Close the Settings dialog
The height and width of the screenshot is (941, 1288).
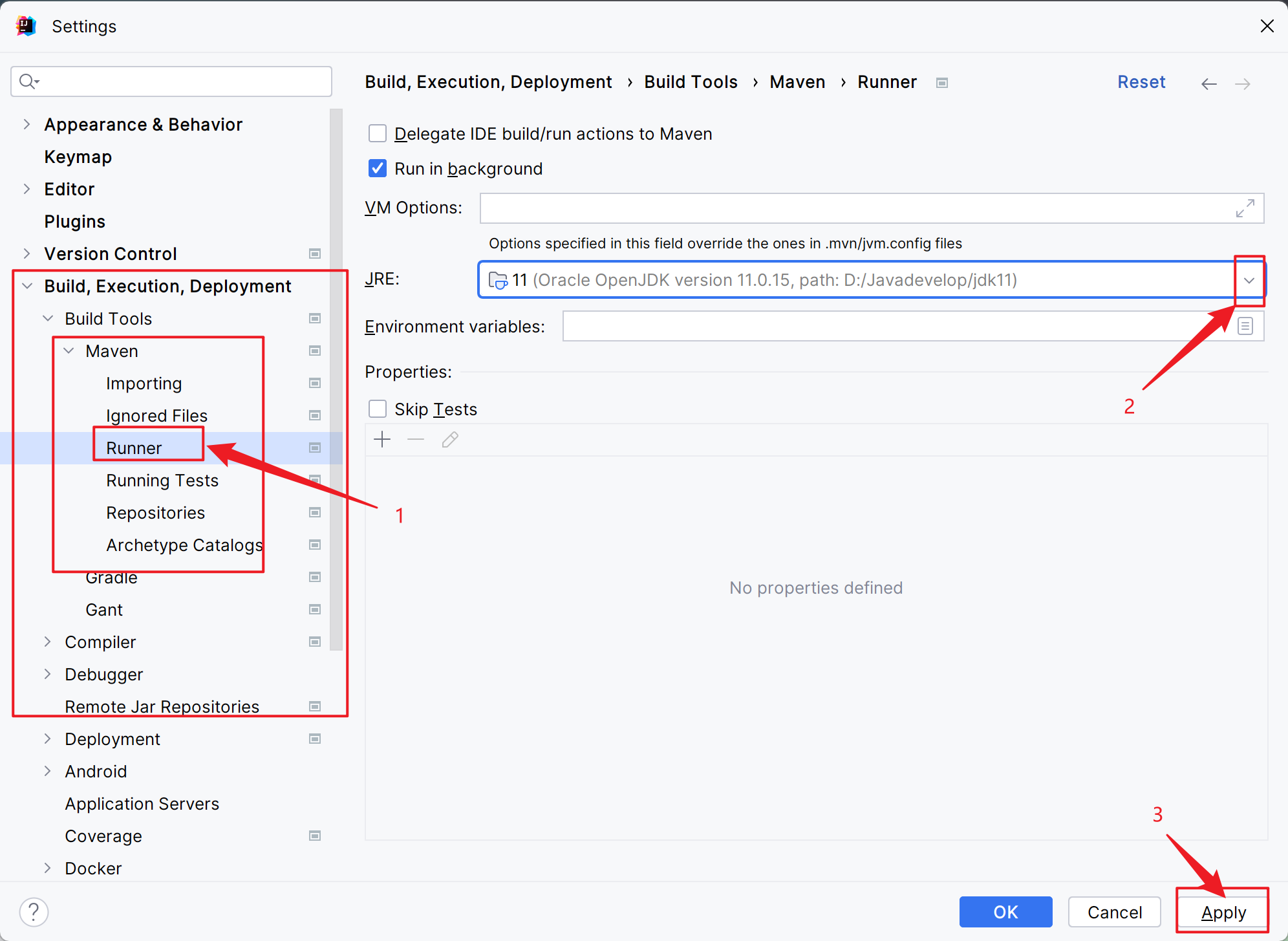click(x=1267, y=26)
